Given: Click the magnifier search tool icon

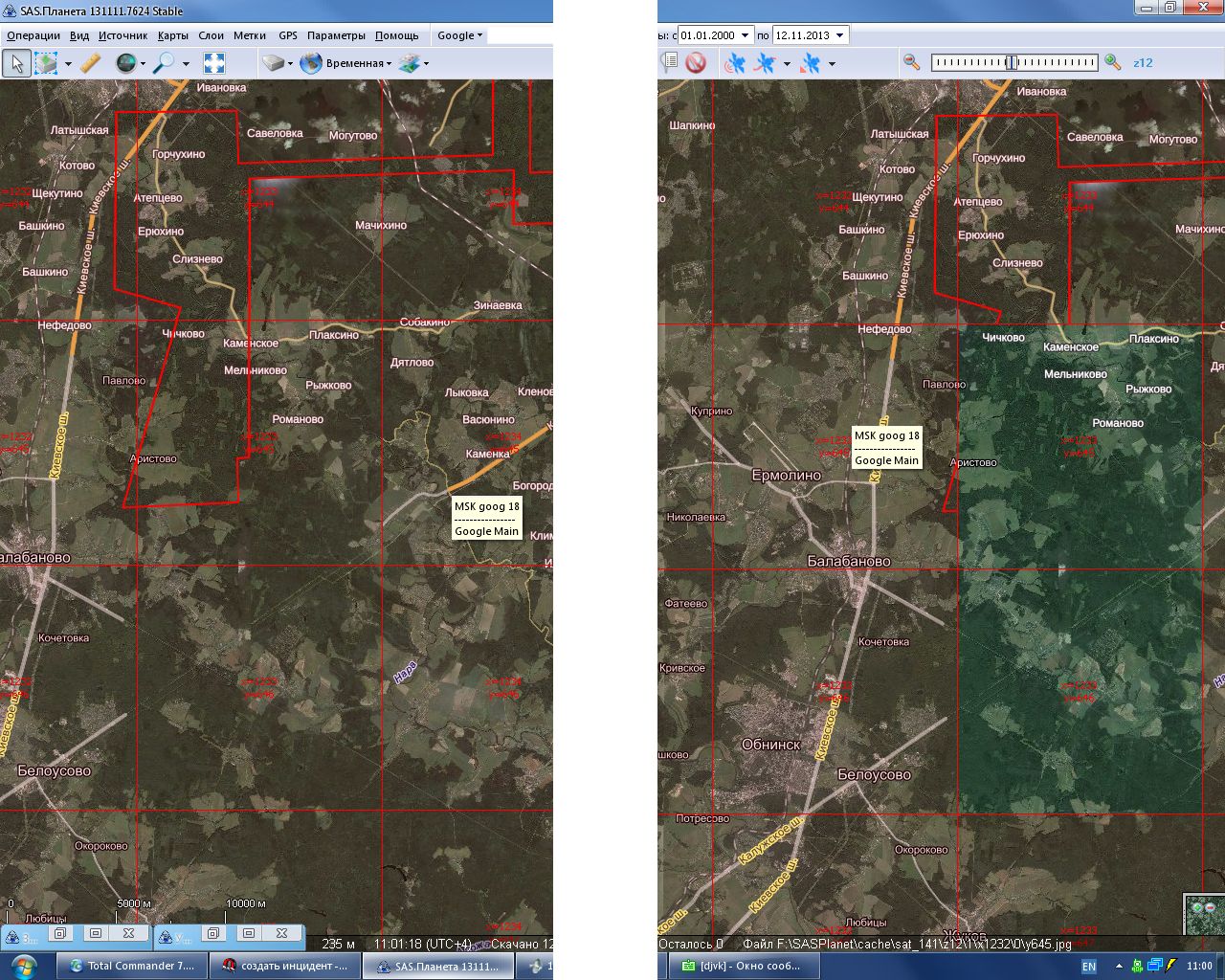Looking at the screenshot, I should tap(165, 63).
